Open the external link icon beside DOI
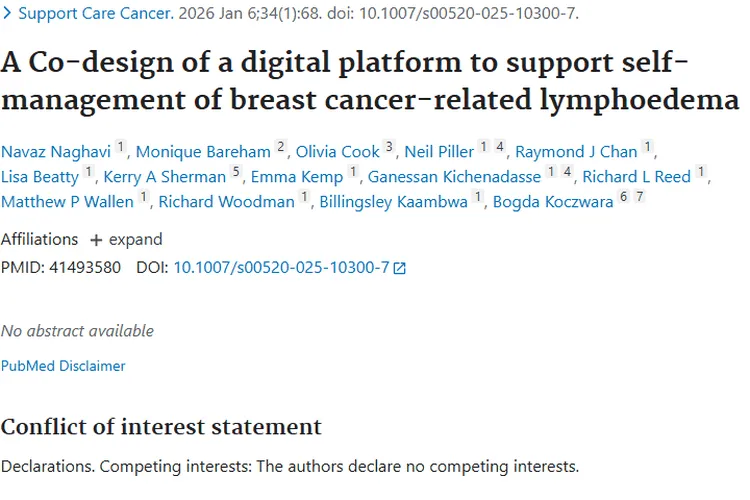This screenshot has height=500, width=750. click(x=400, y=268)
